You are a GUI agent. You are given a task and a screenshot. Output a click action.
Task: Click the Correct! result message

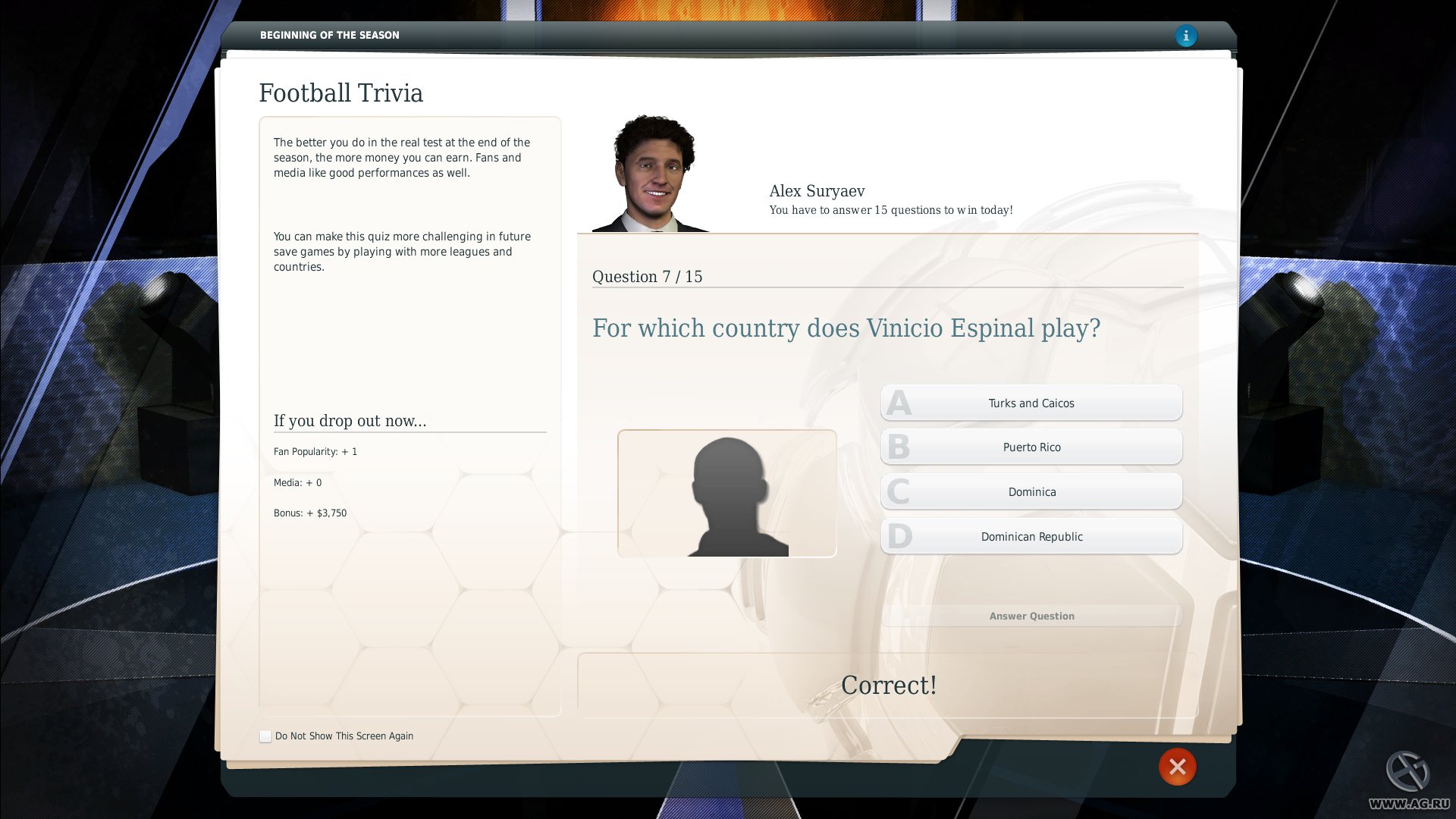[888, 686]
